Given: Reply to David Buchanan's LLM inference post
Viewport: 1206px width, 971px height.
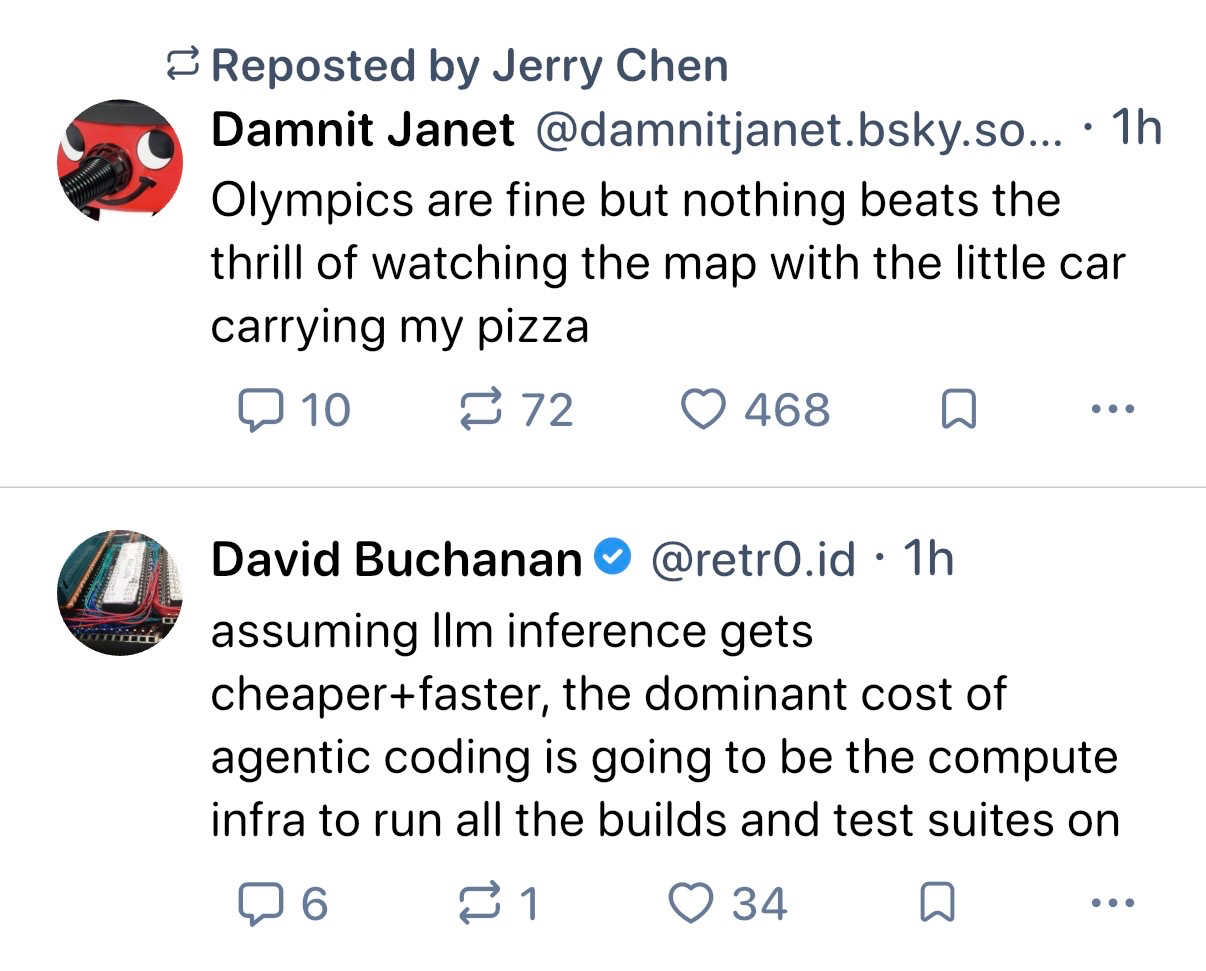Looking at the screenshot, I should (x=260, y=904).
